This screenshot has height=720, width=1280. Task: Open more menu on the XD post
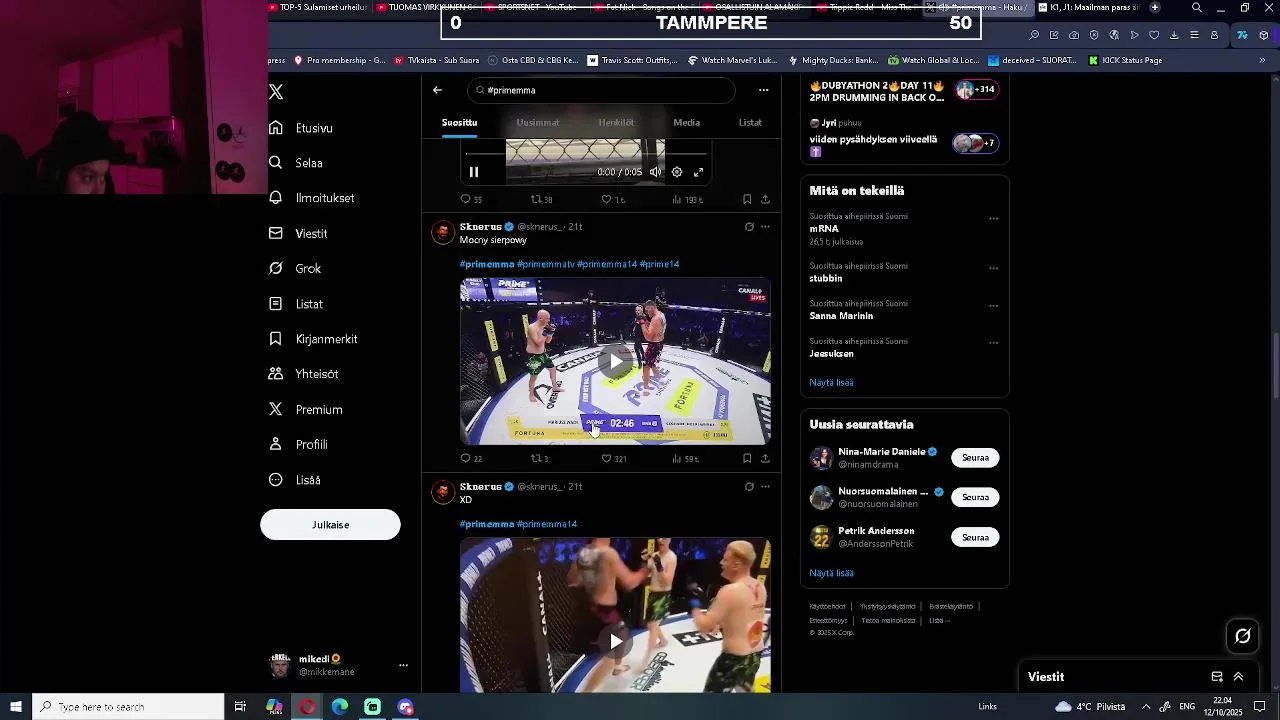pos(765,487)
